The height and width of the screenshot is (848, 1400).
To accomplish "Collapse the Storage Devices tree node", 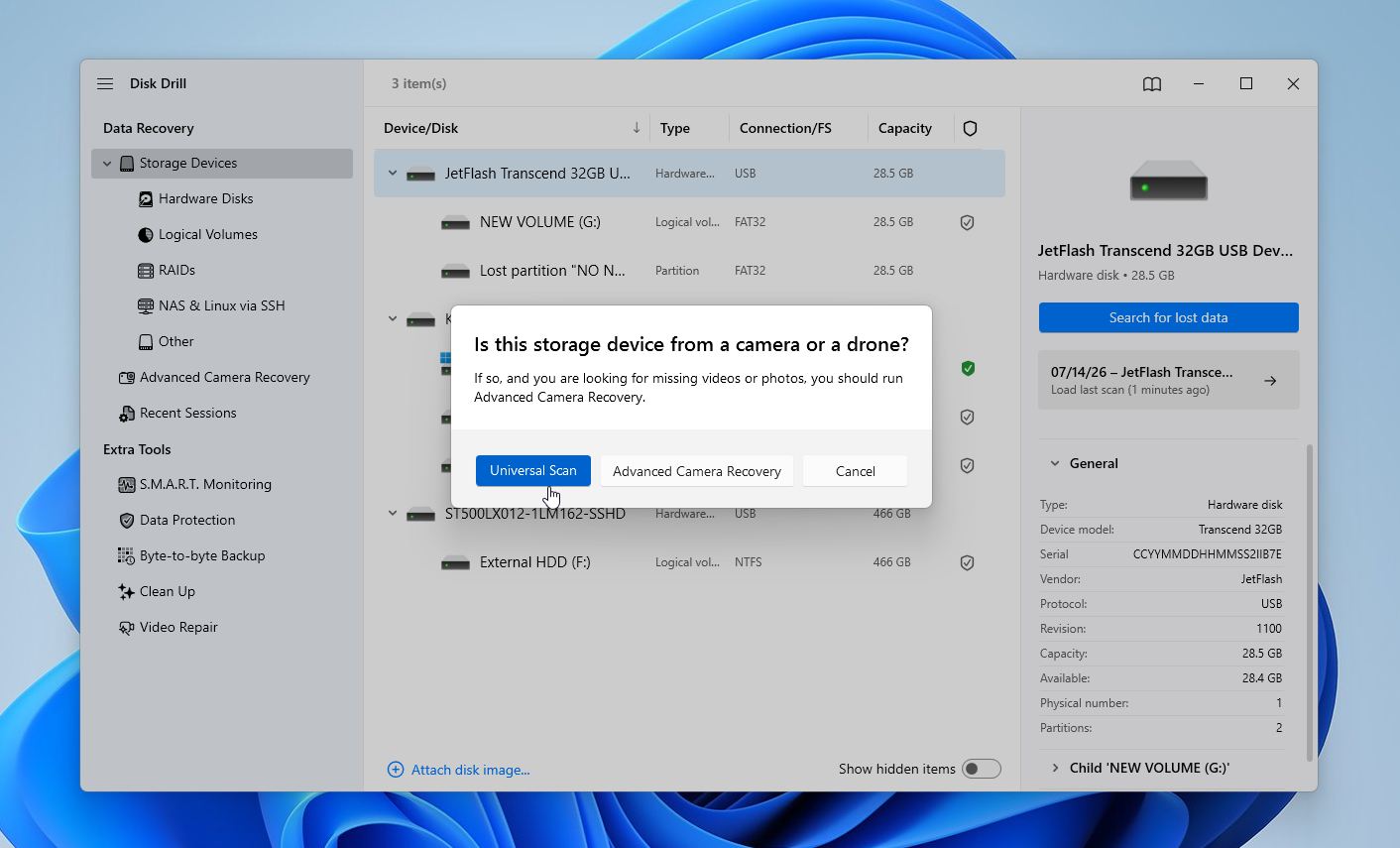I will 107,164.
